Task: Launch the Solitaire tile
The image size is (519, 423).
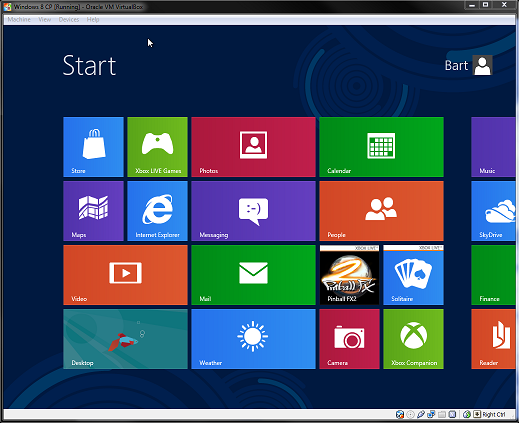Action: point(413,275)
